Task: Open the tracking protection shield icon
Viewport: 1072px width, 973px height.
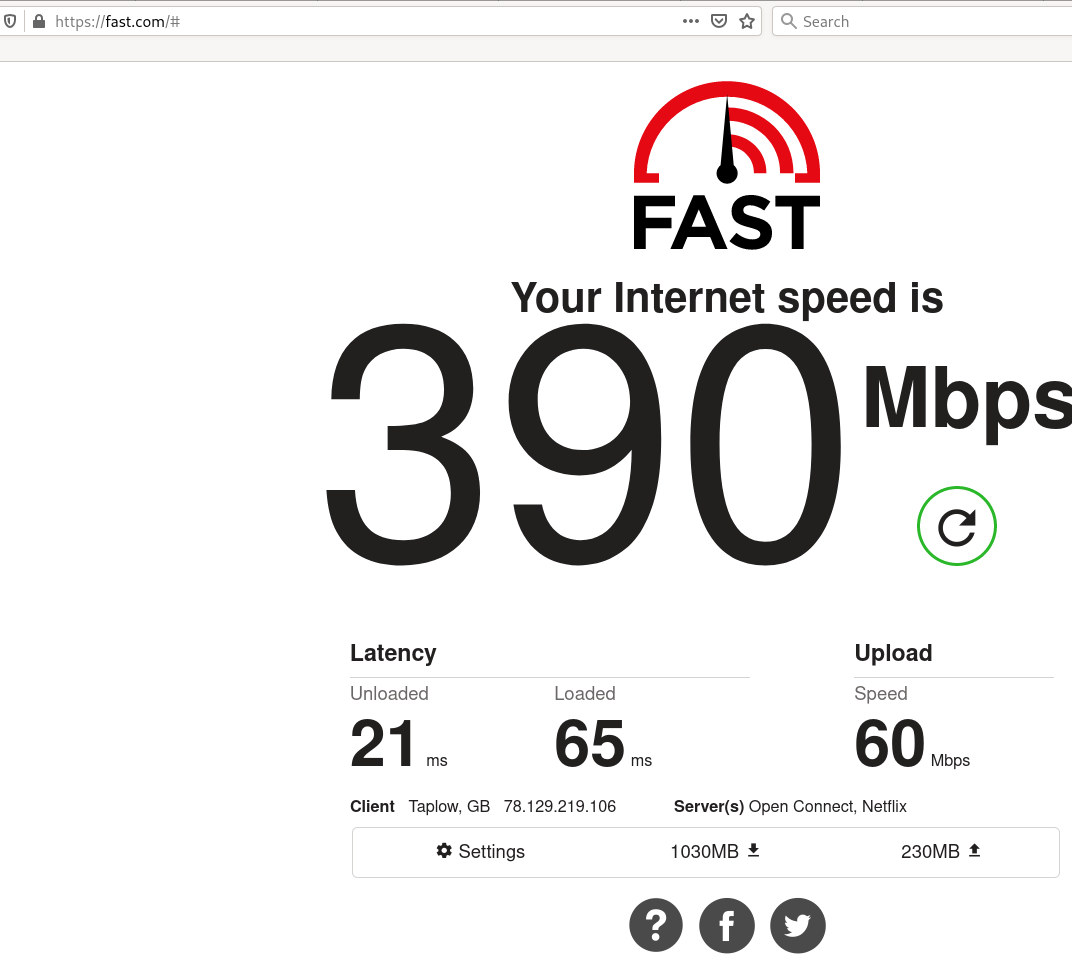Action: pos(10,21)
